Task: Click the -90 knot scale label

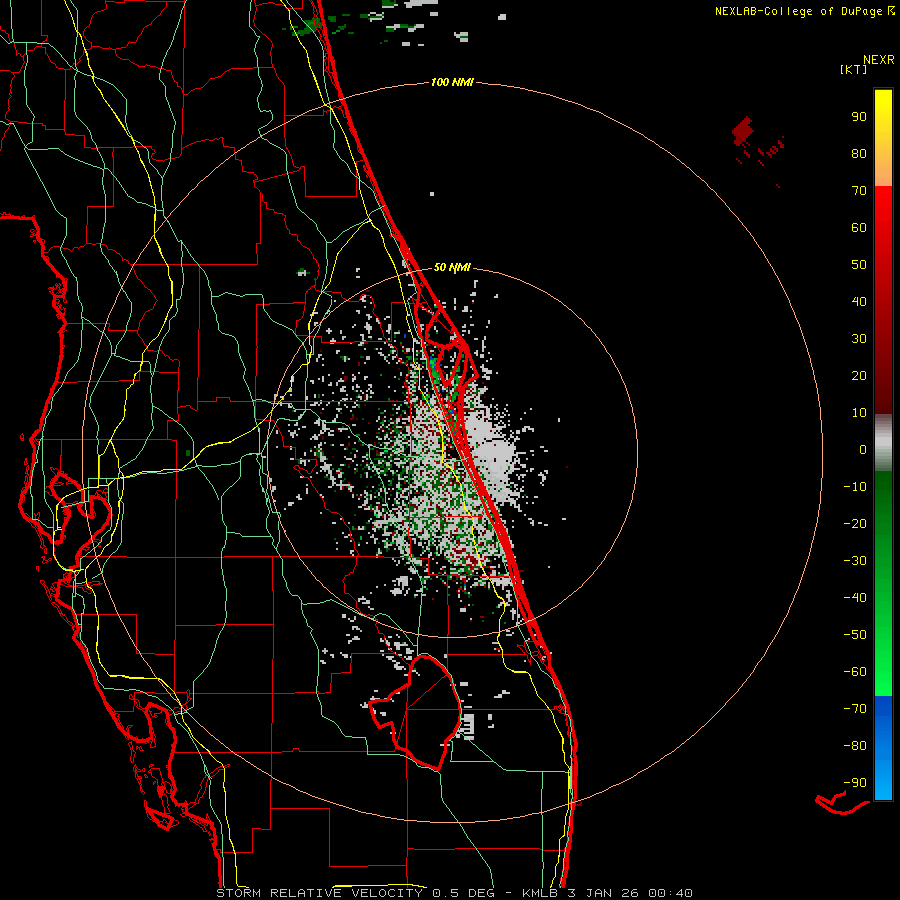Action: [855, 783]
